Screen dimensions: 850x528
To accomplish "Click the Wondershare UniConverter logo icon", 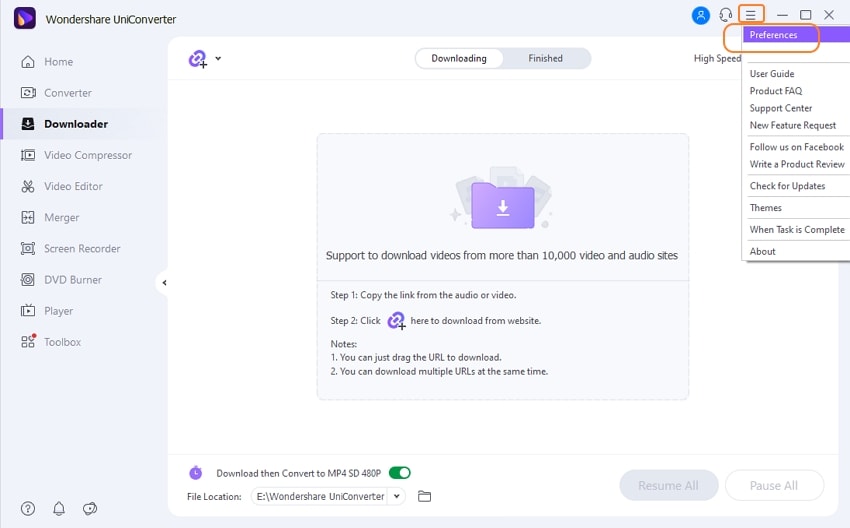I will tap(24, 18).
